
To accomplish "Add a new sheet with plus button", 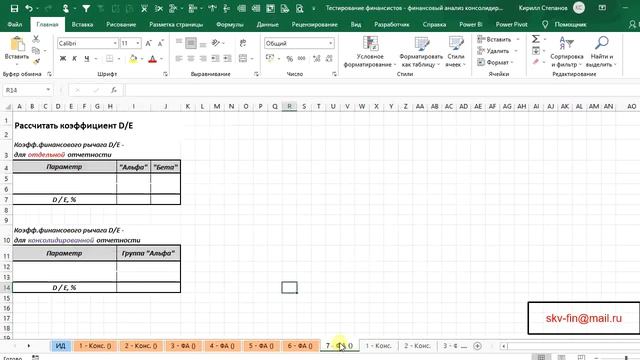I will pyautogui.click(x=477, y=346).
